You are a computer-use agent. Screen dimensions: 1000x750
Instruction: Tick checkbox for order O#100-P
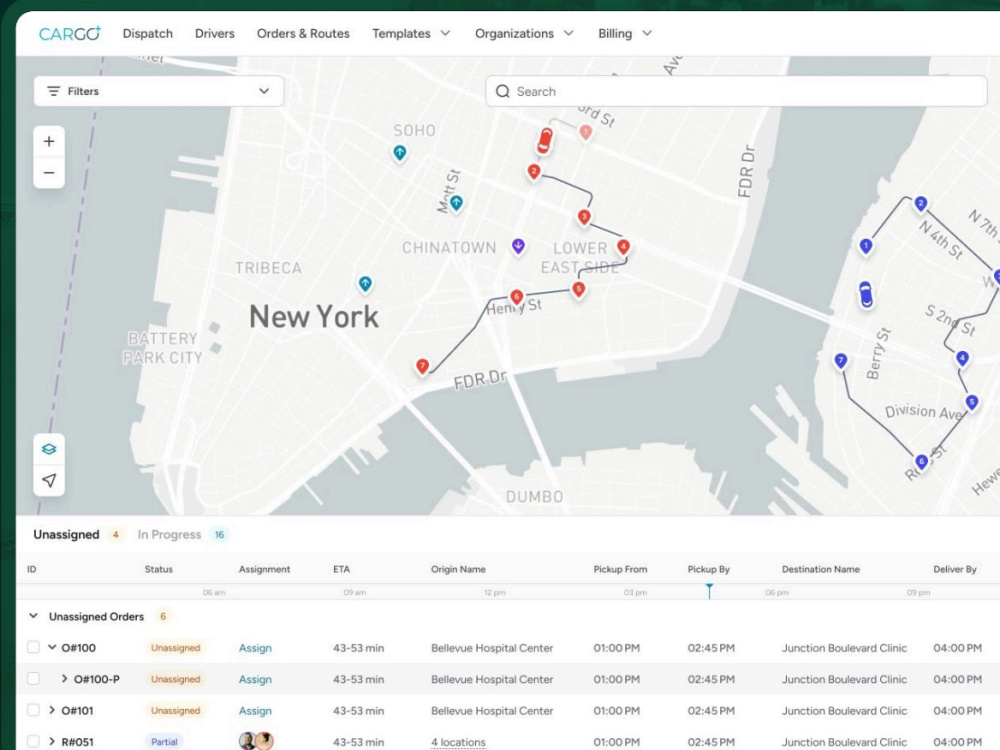(x=33, y=679)
